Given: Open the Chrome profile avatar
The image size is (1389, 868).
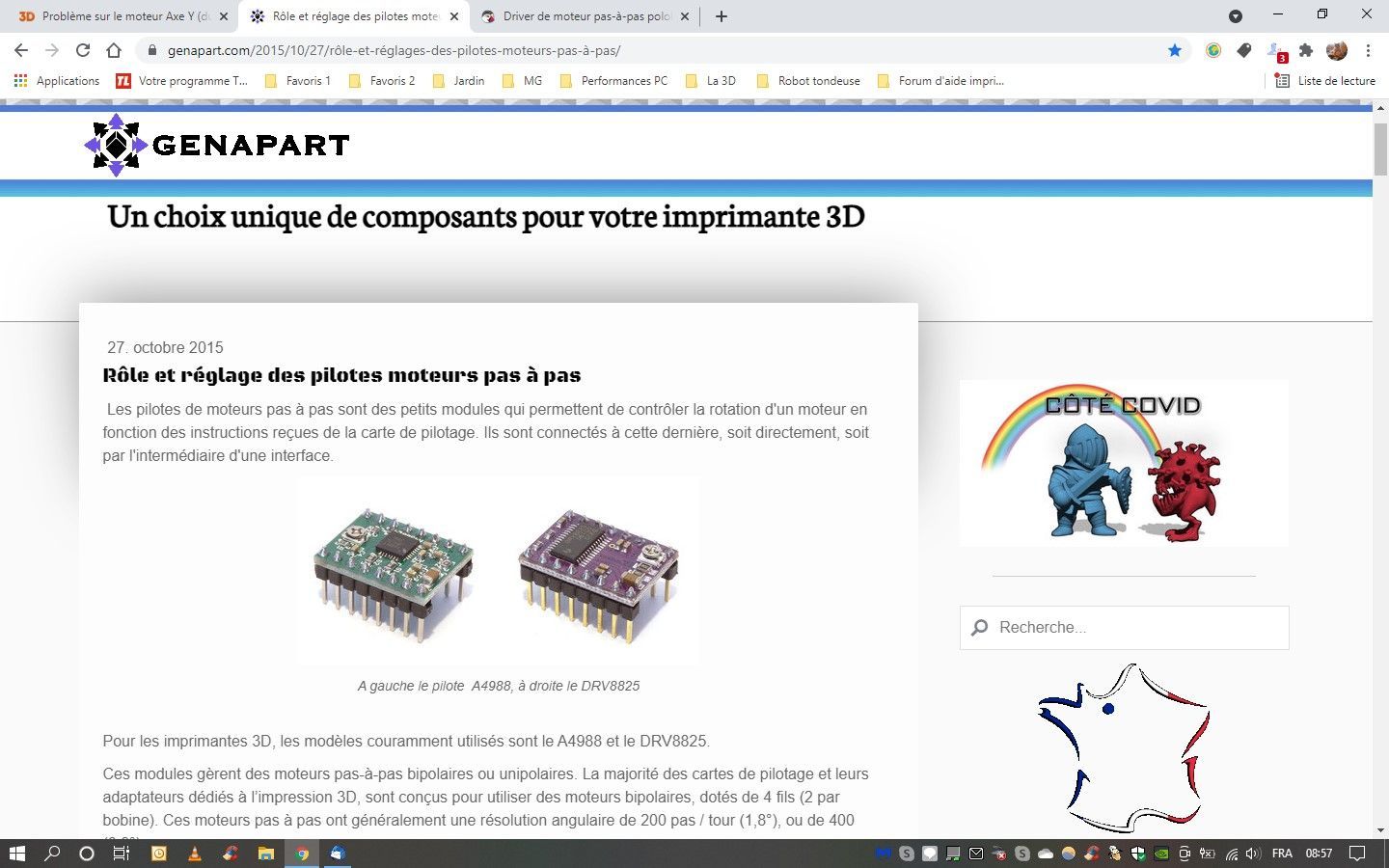Looking at the screenshot, I should [1337, 50].
